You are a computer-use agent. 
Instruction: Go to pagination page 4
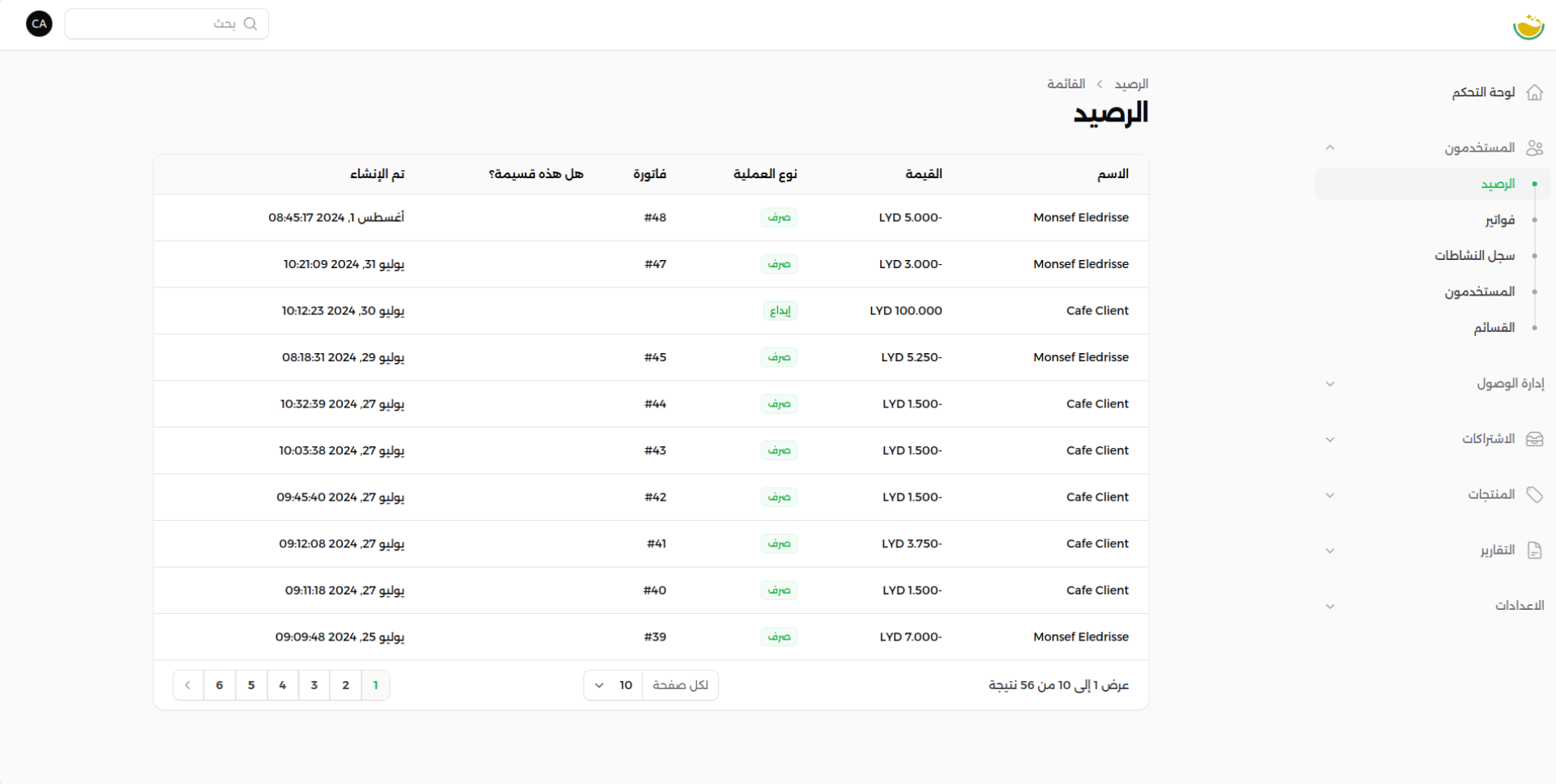pyautogui.click(x=283, y=685)
